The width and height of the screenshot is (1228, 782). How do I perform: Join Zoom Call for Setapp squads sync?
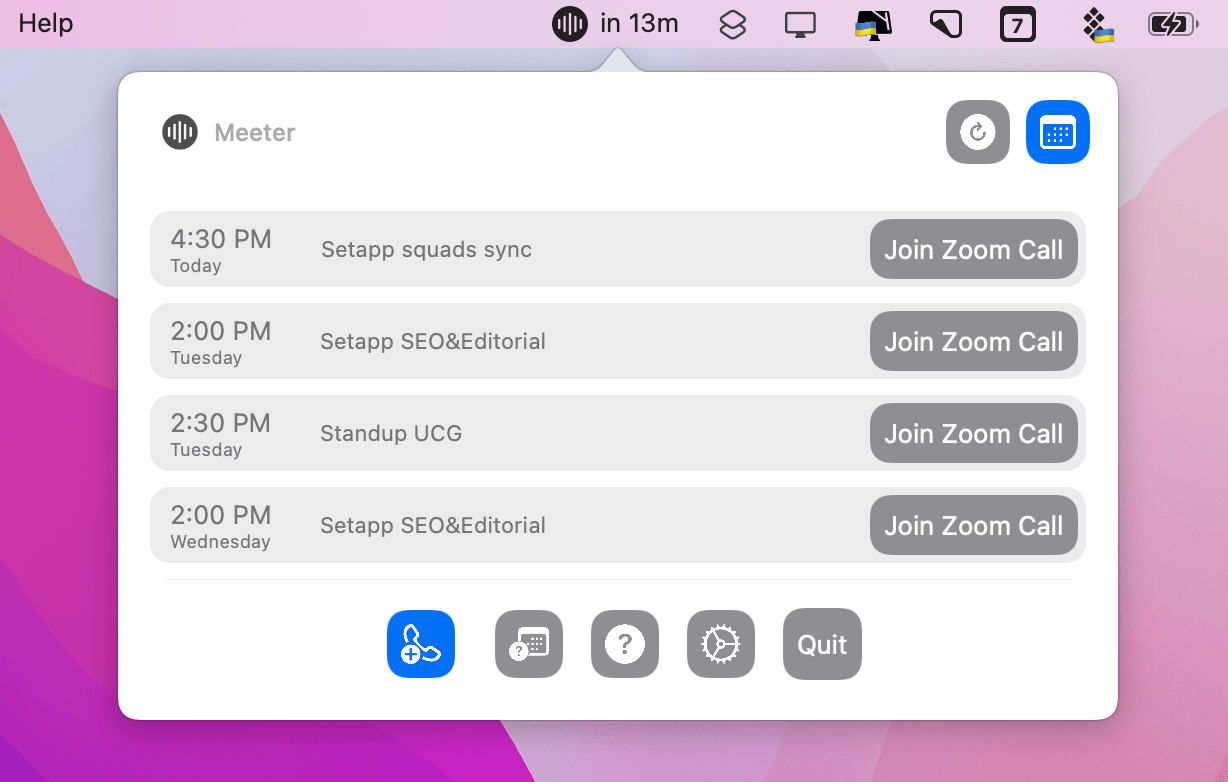click(972, 249)
